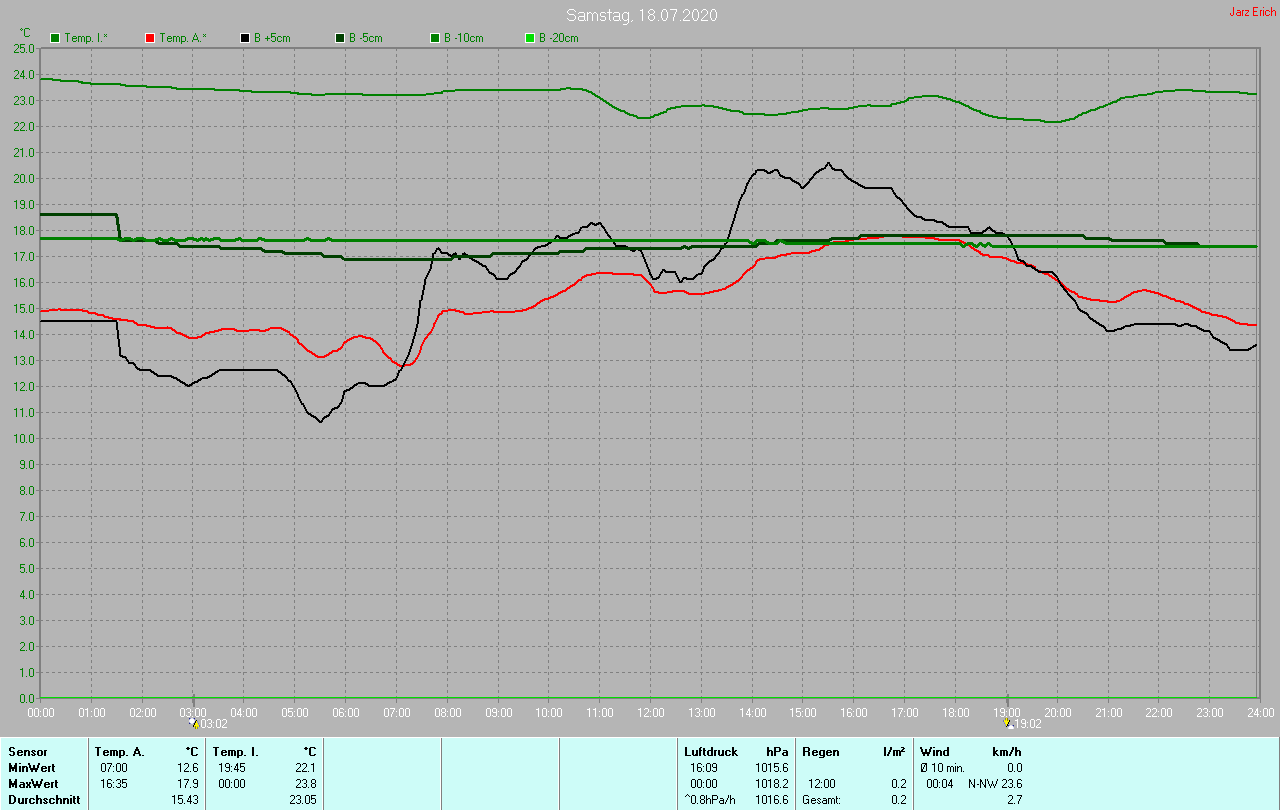The width and height of the screenshot is (1280, 810).
Task: Select the Durchschnitt row label
Action: coord(44,800)
